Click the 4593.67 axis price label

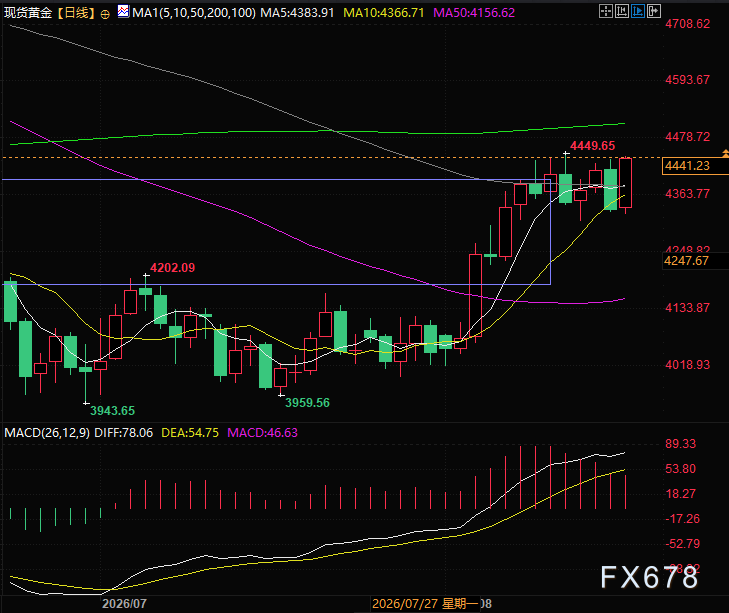point(688,80)
